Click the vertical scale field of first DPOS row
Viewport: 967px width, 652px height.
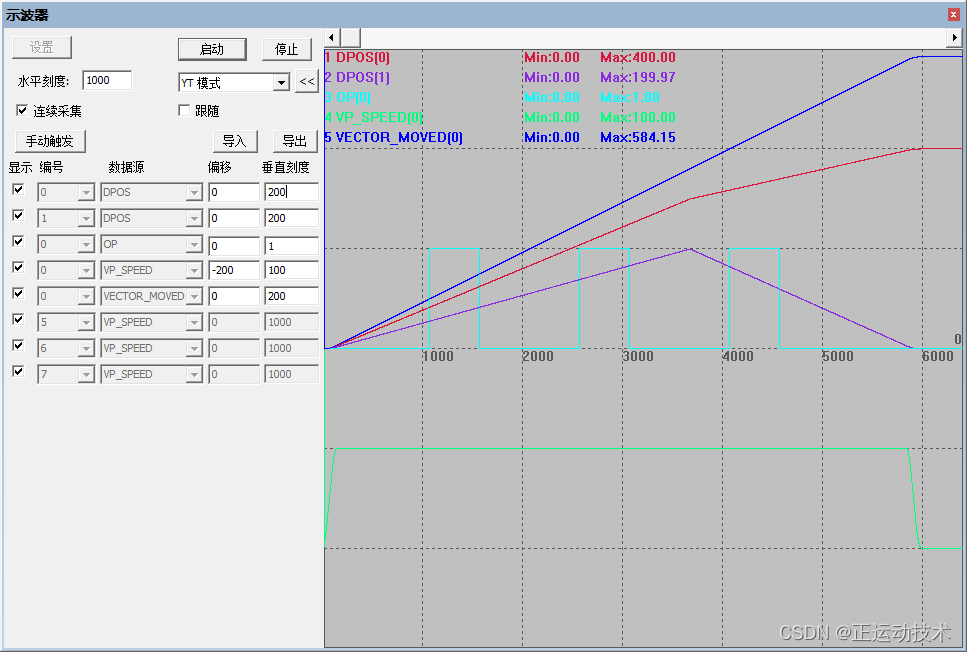291,192
